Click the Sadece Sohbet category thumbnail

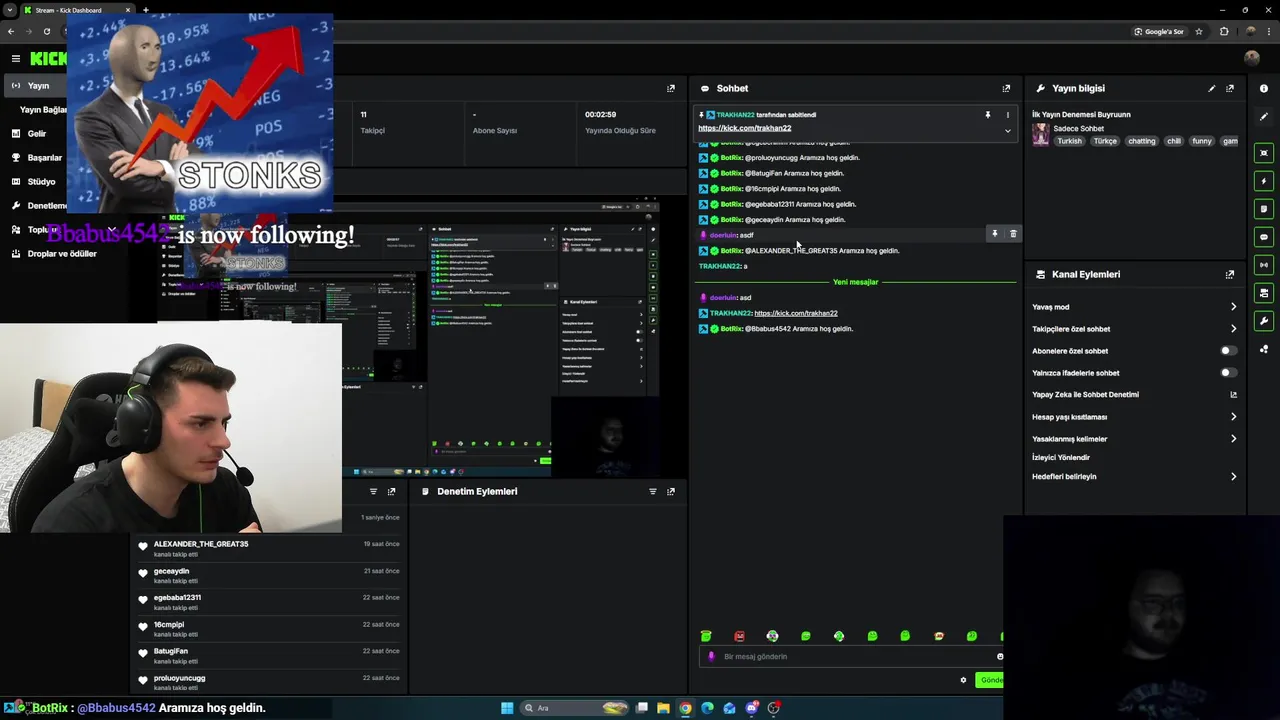[1041, 135]
